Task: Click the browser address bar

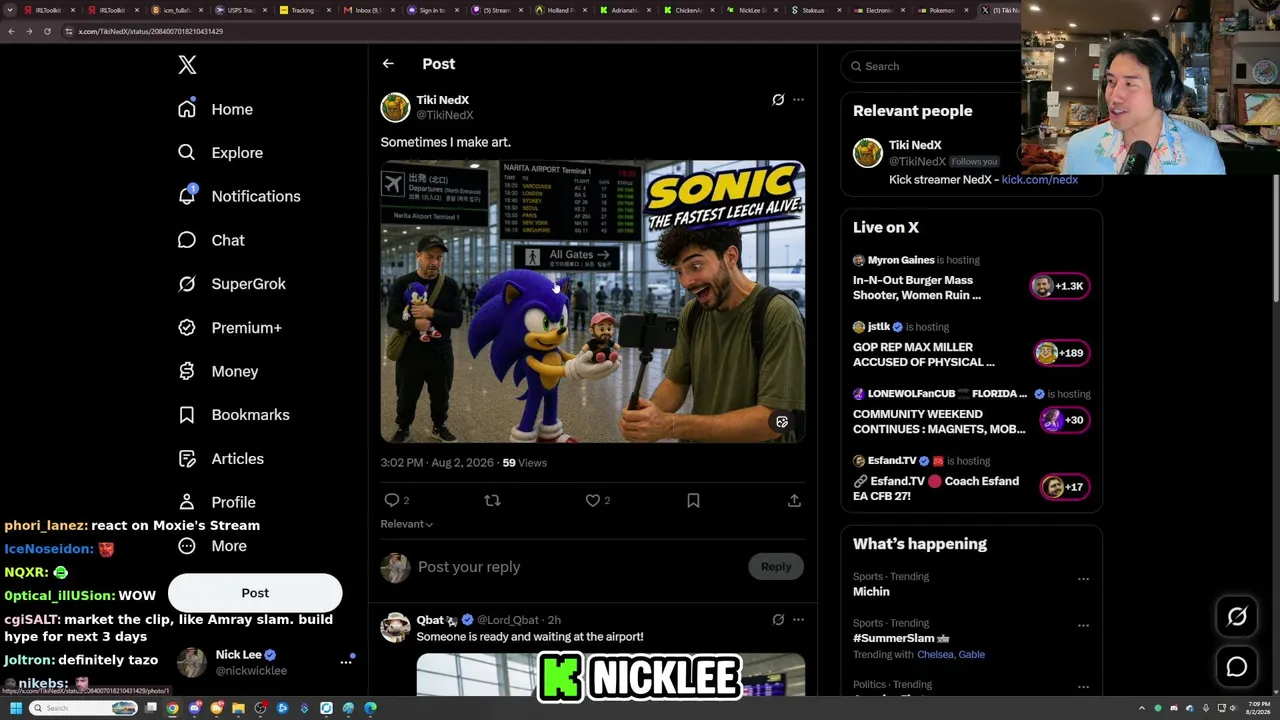Action: click(x=540, y=31)
